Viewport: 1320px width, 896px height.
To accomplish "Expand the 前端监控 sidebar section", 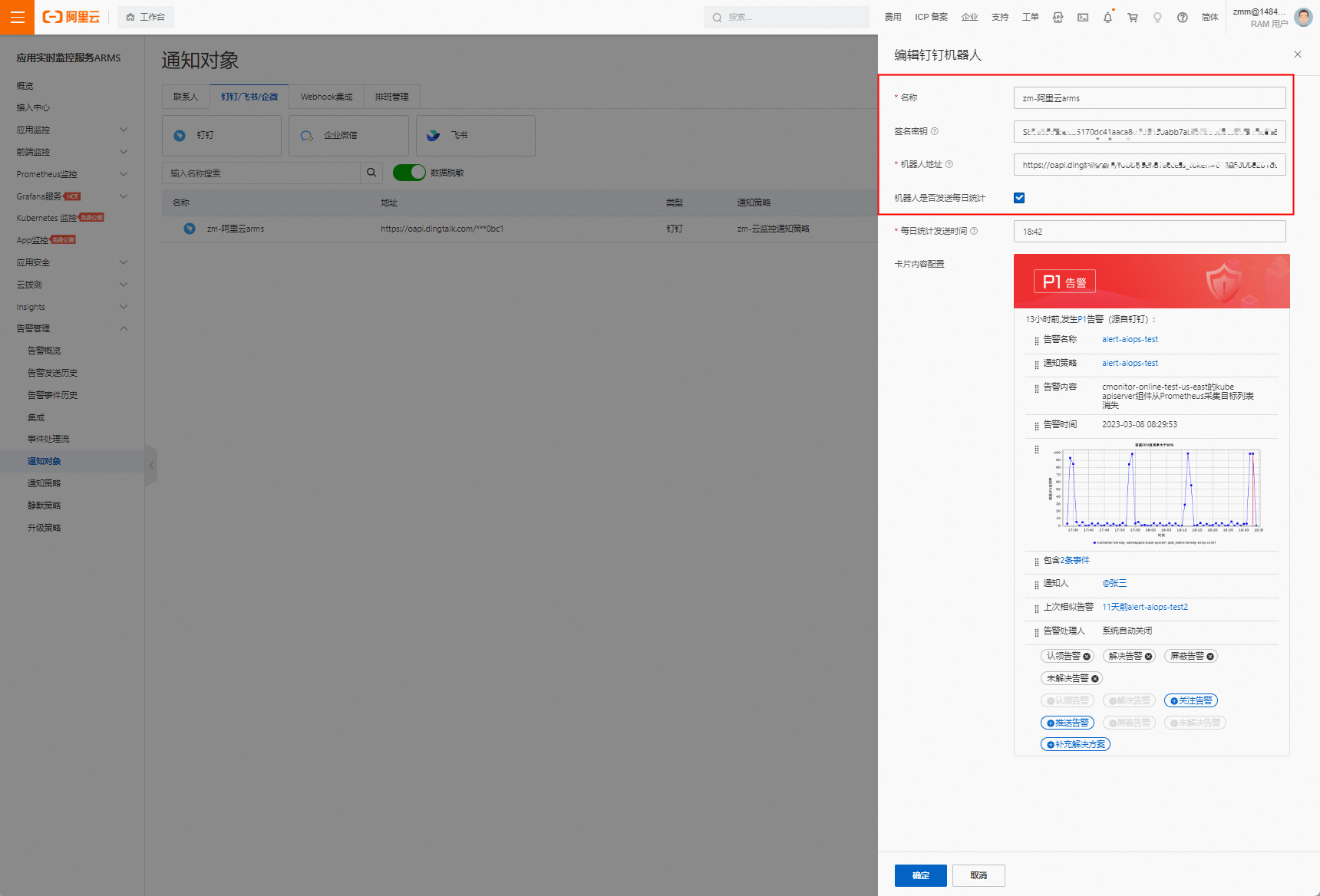I will [124, 152].
